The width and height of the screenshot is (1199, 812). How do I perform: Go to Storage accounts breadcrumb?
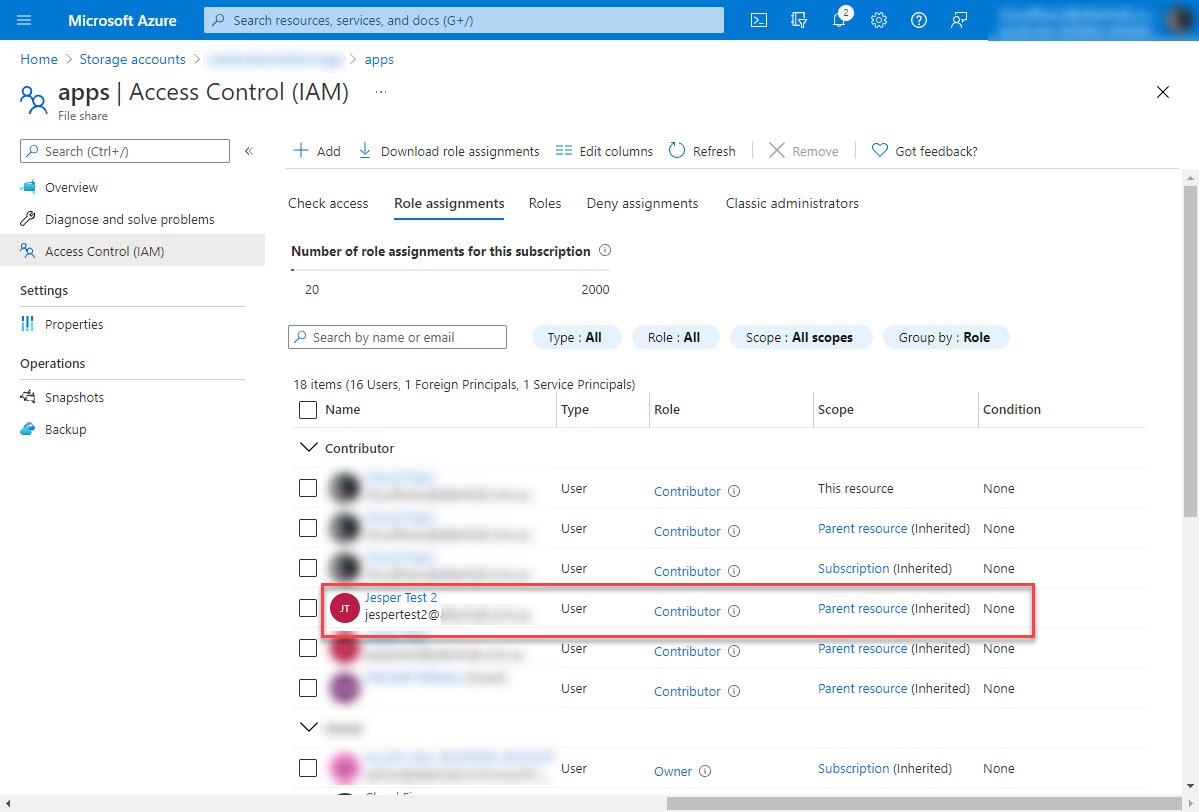132,59
